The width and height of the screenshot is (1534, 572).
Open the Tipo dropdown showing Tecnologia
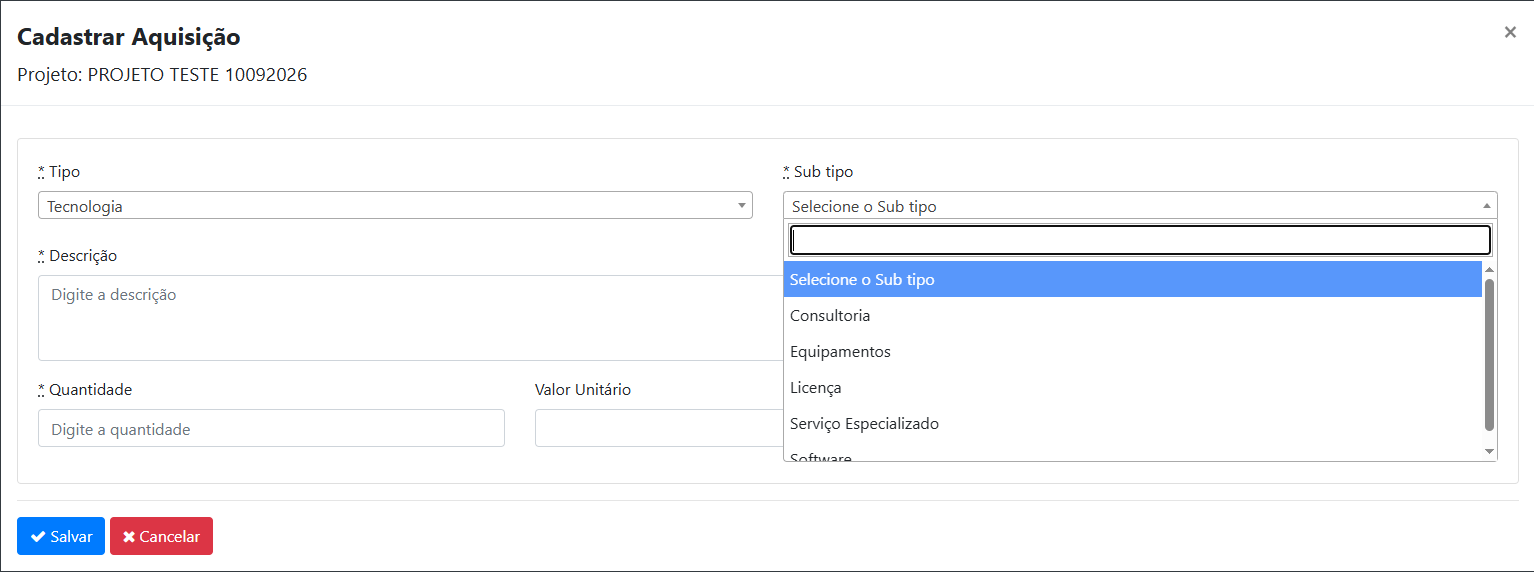[x=395, y=206]
